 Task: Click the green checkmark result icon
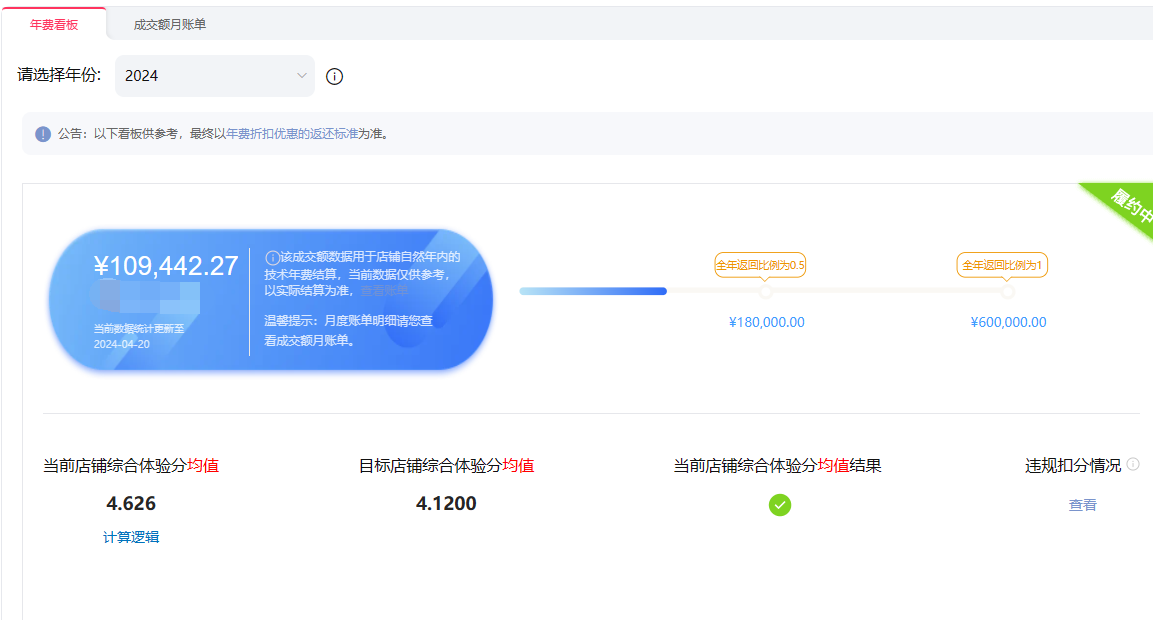(780, 505)
